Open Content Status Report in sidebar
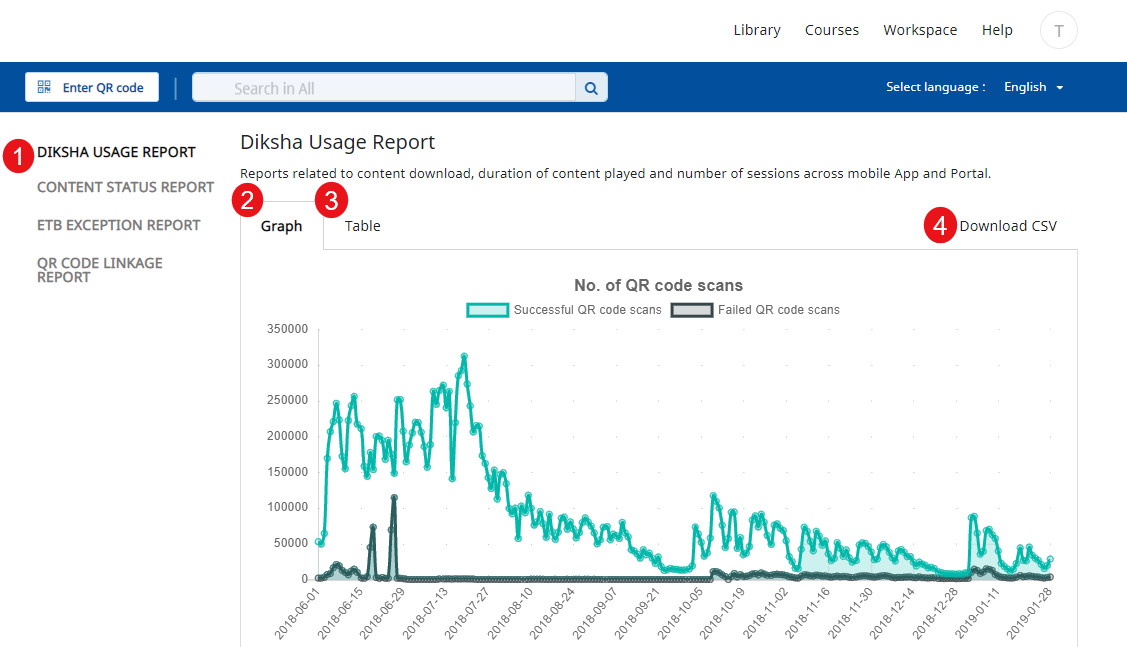1127x647 pixels. pyautogui.click(x=125, y=187)
